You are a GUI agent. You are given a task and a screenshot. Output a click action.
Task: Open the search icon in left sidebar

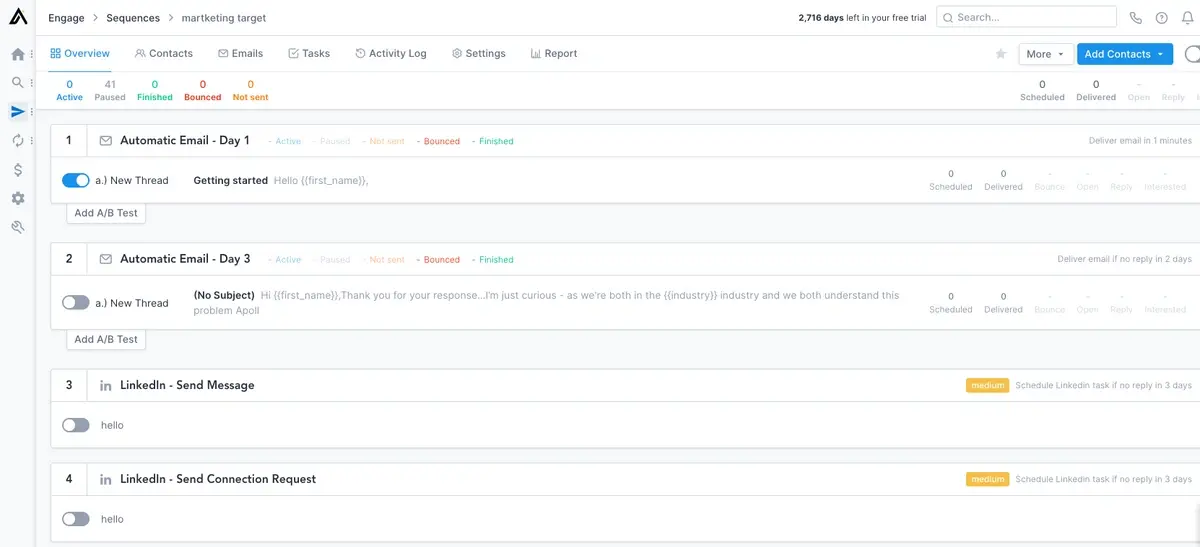click(x=18, y=83)
